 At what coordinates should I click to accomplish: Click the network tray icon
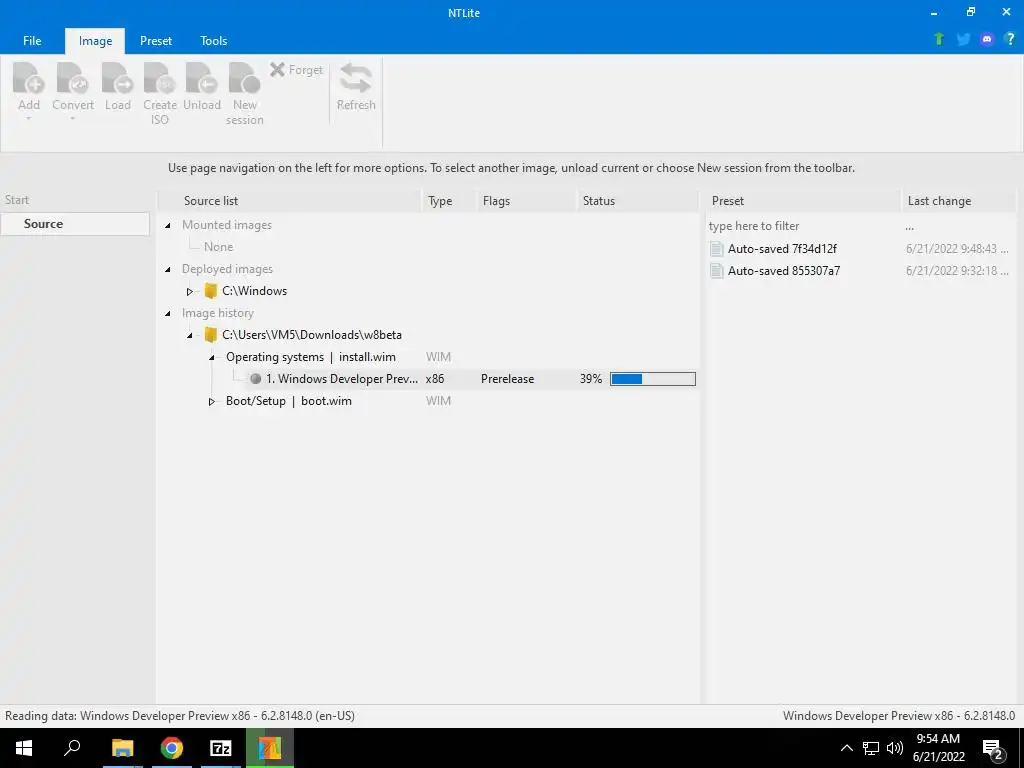(x=871, y=748)
